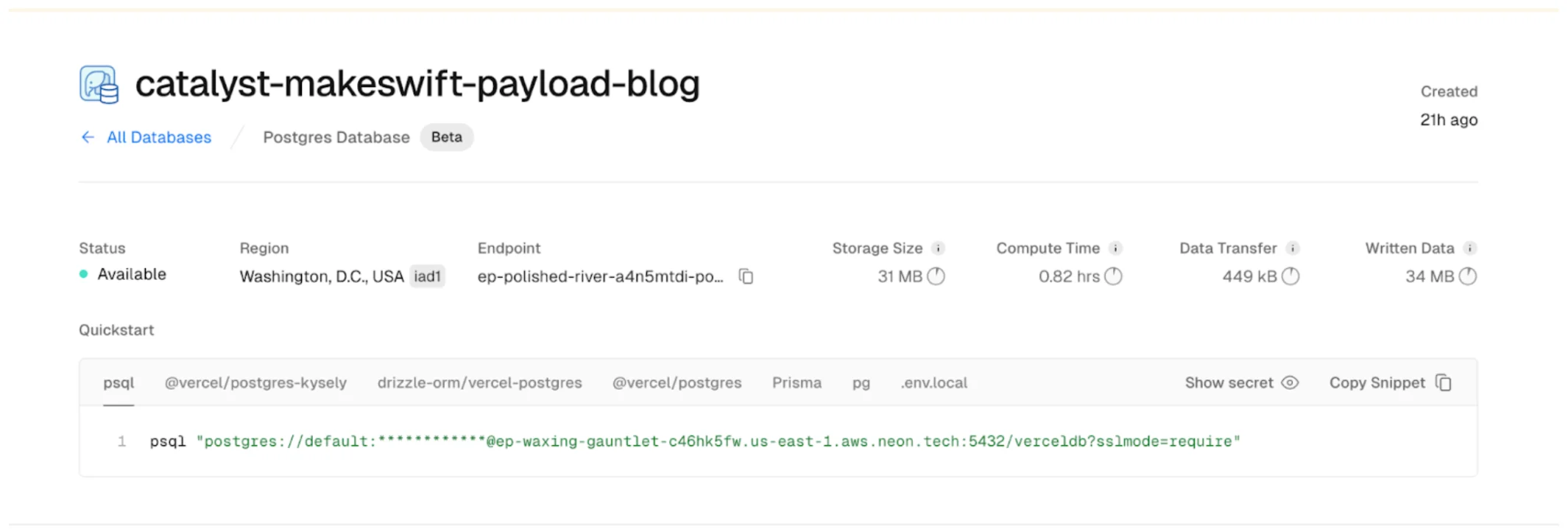
Task: Click the Storage Size usage gauge icon
Action: point(936,276)
